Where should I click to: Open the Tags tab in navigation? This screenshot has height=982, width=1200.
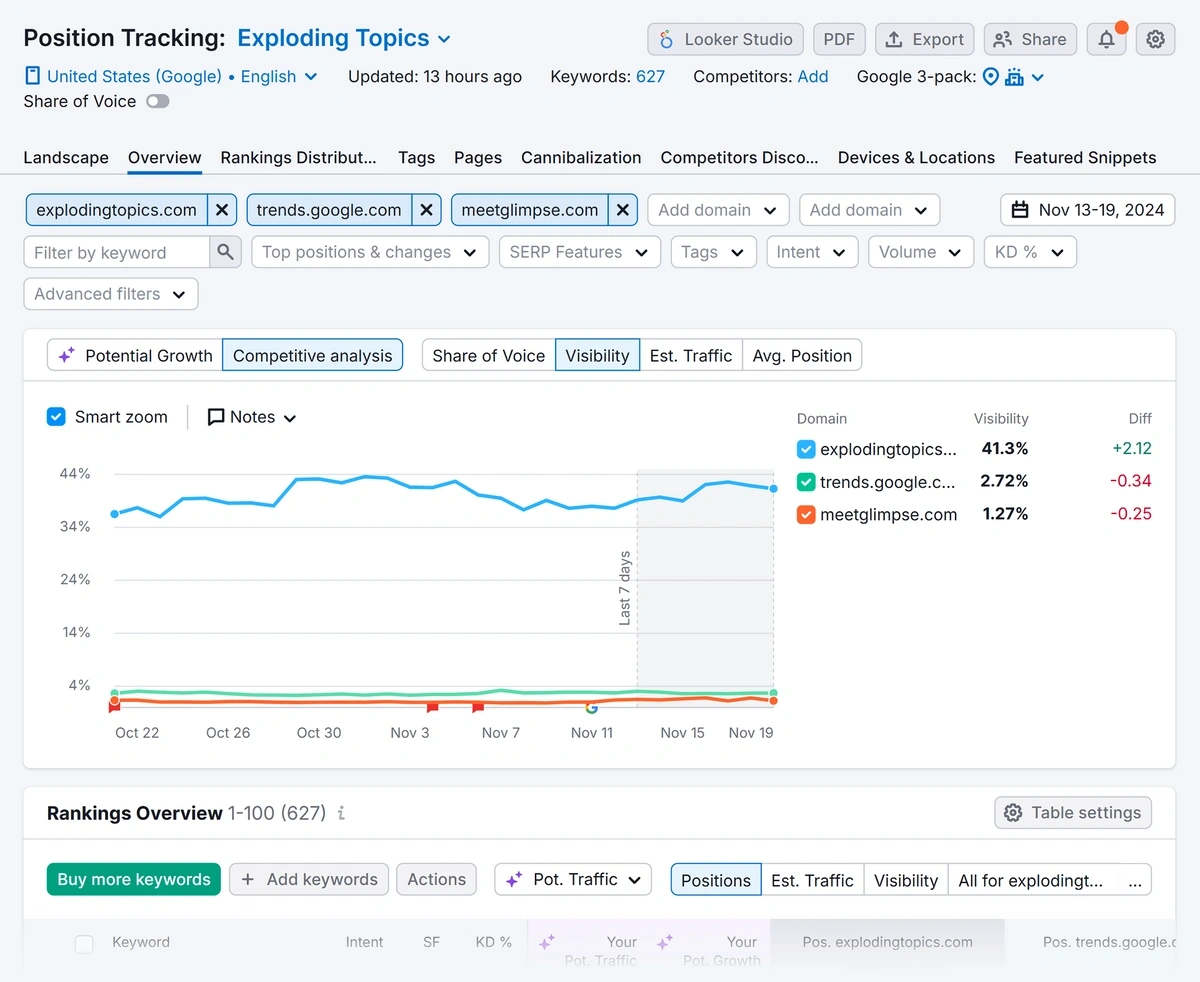pos(416,157)
